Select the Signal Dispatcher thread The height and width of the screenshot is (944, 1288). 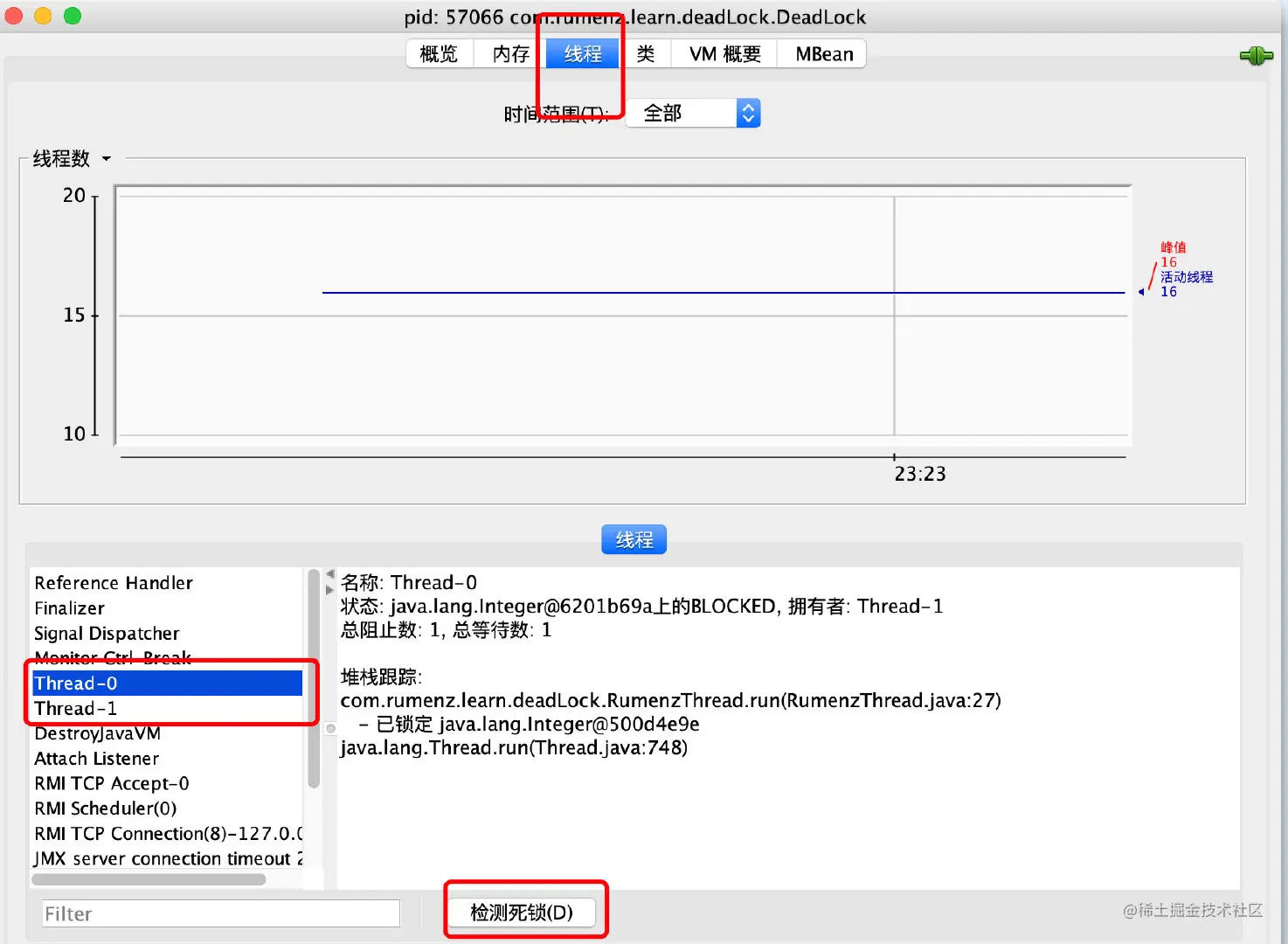[x=168, y=634]
